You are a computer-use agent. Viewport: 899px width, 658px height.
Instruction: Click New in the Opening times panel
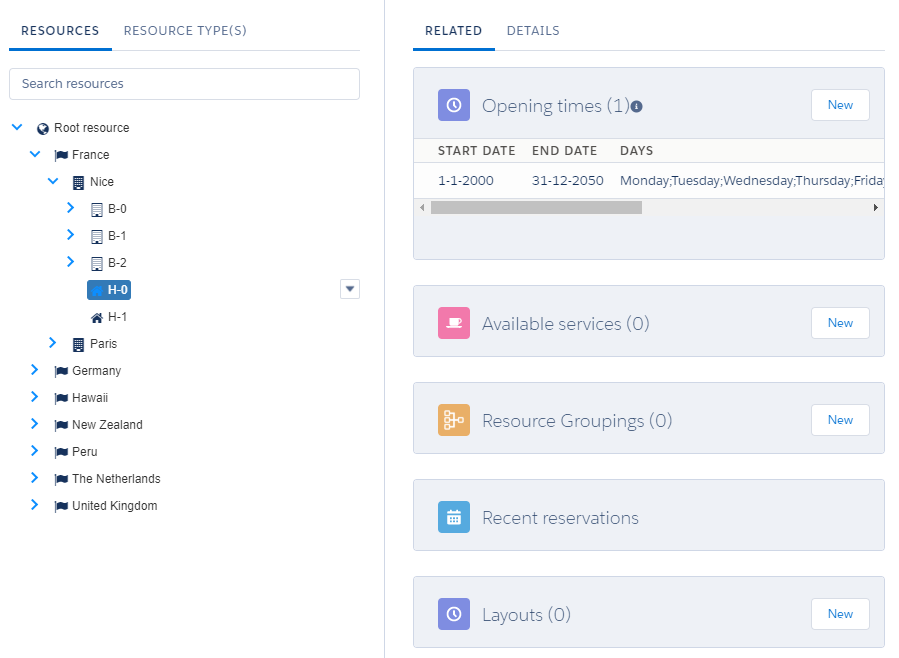839,104
